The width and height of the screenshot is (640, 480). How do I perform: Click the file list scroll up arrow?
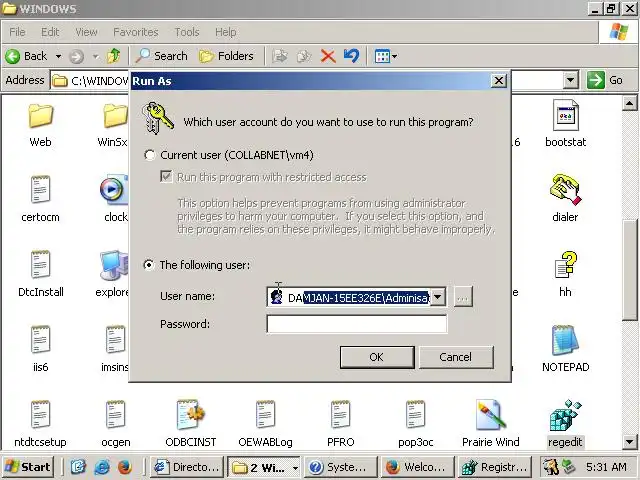(x=629, y=104)
